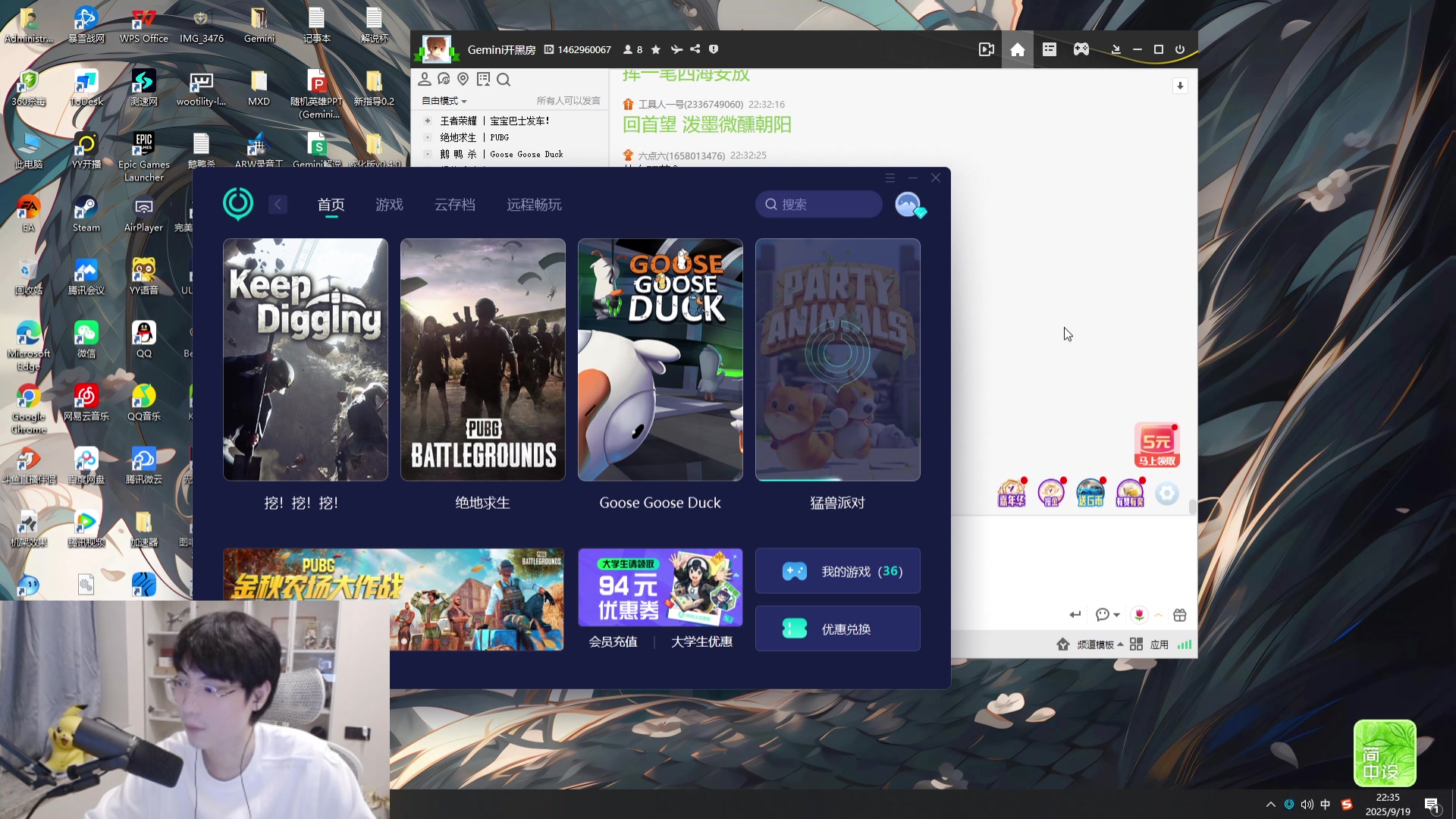Image resolution: width=1456 pixels, height=819 pixels.
Task: Jump to latest message arrow button
Action: [1180, 86]
